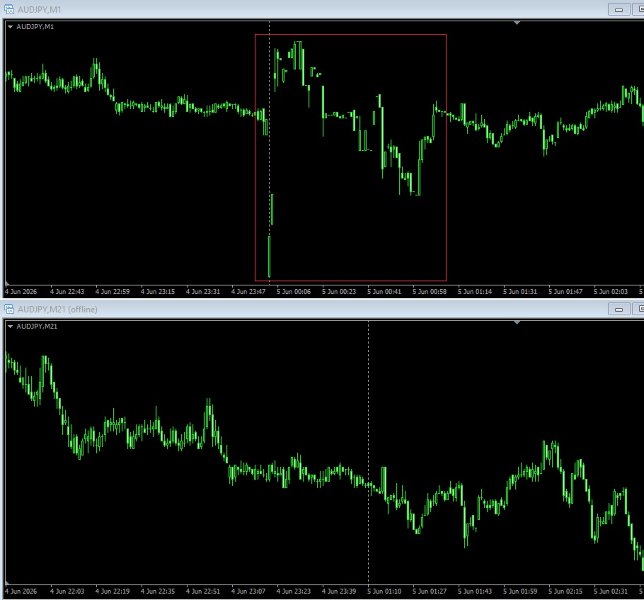Click bottom-left corner arrow of M21 chart
Image resolution: width=644 pixels, height=600 pixels.
click(x=7, y=583)
